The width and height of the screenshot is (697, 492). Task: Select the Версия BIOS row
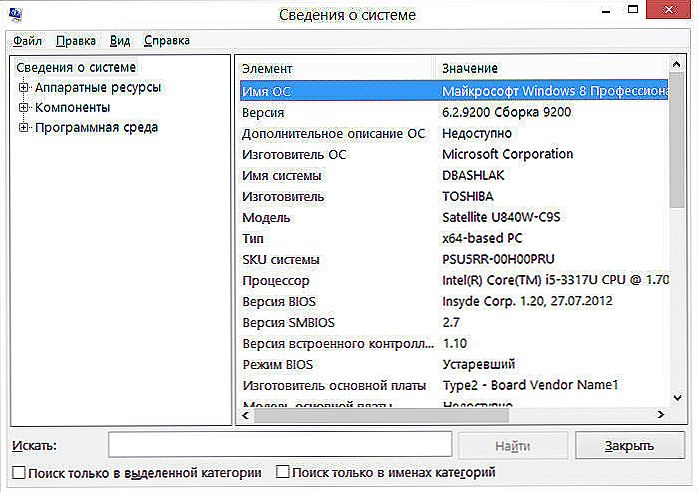click(454, 301)
